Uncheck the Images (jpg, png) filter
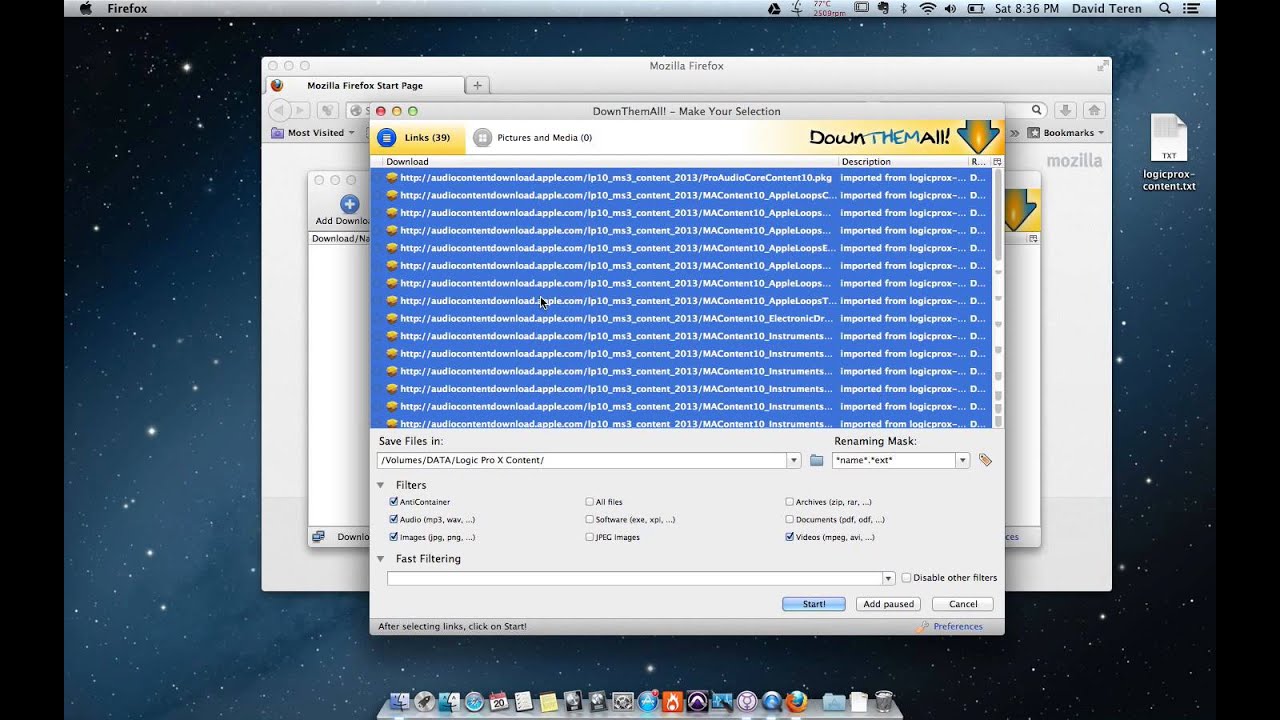Image resolution: width=1280 pixels, height=720 pixels. tap(393, 537)
